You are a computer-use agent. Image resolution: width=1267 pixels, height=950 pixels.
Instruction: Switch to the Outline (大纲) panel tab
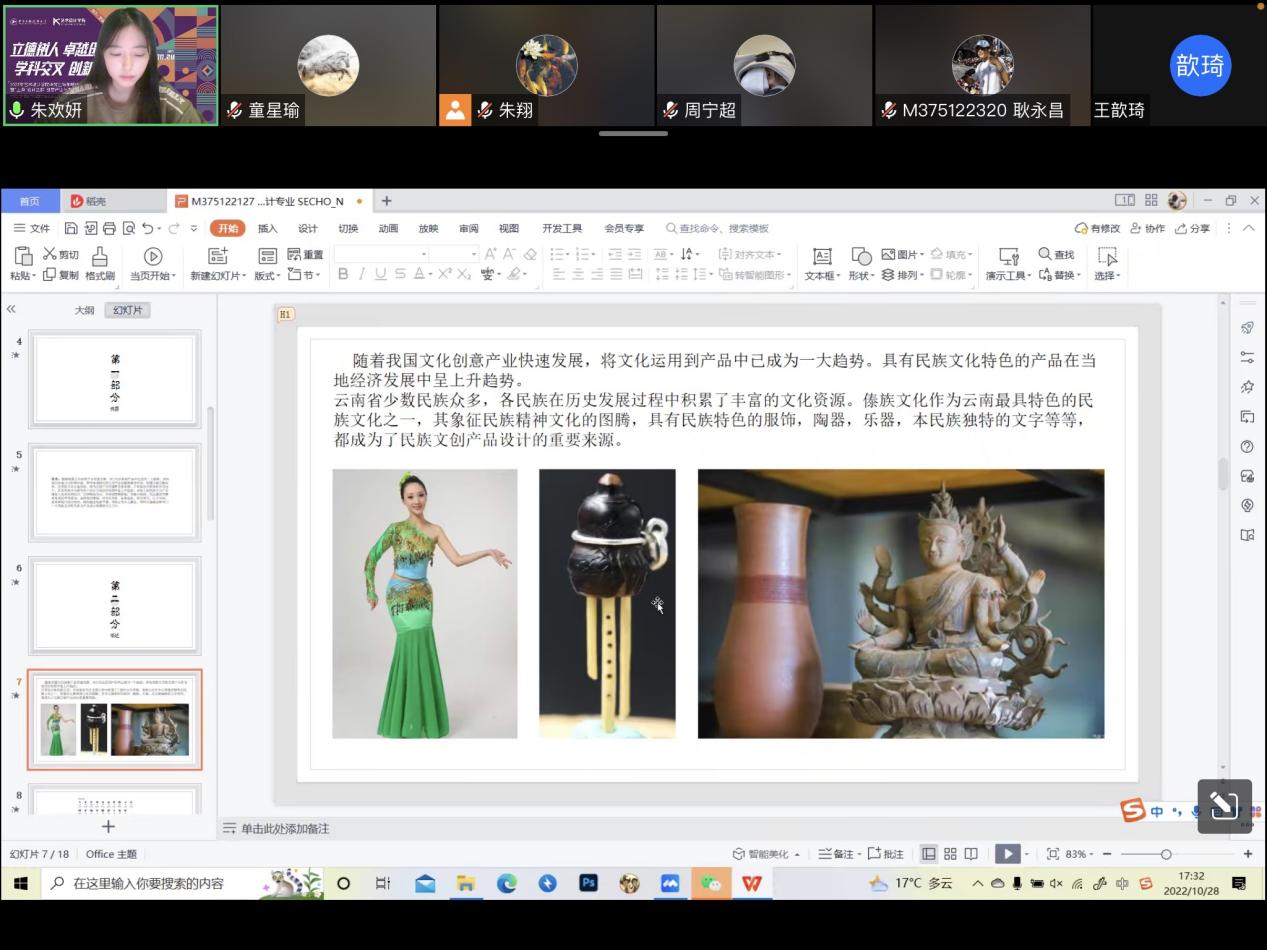[85, 310]
